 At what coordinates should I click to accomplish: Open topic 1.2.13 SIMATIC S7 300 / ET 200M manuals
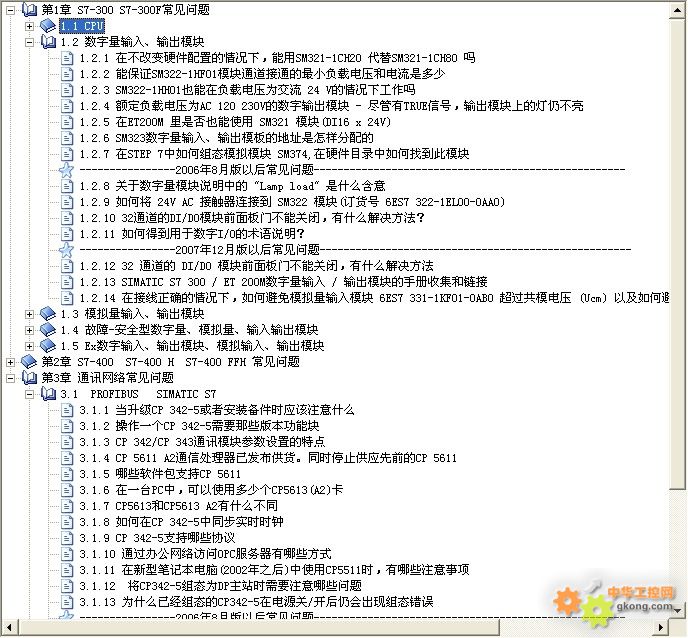(x=283, y=282)
